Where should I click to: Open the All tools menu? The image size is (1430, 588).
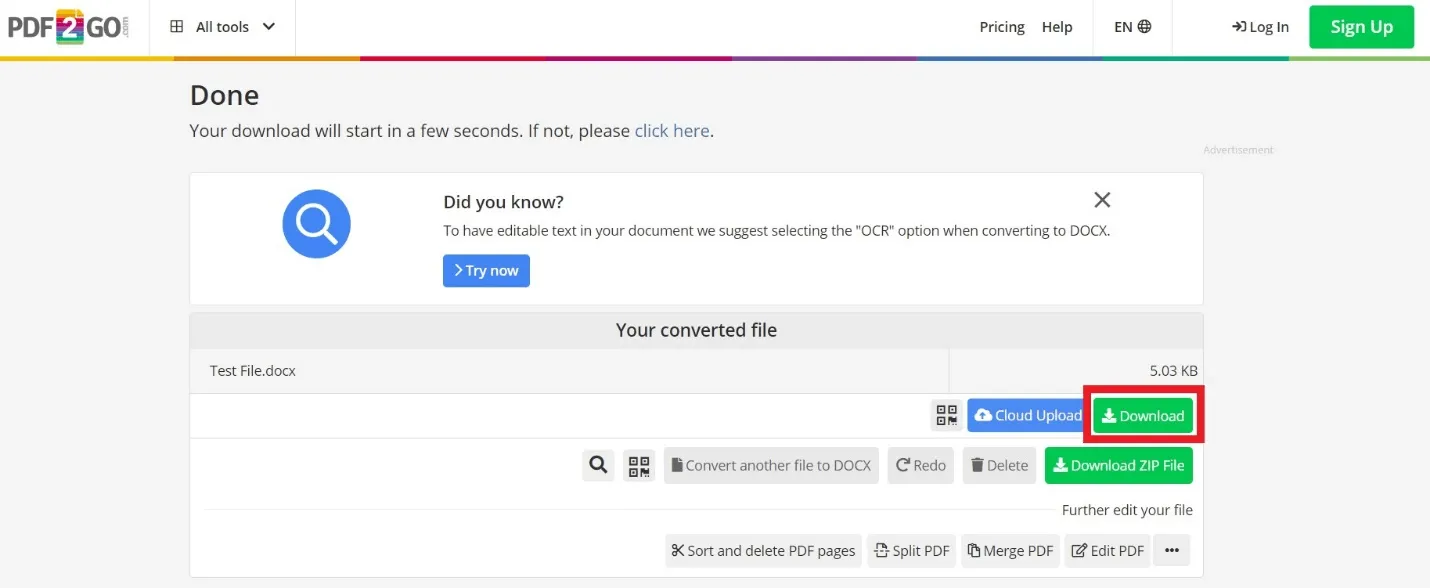pyautogui.click(x=221, y=27)
